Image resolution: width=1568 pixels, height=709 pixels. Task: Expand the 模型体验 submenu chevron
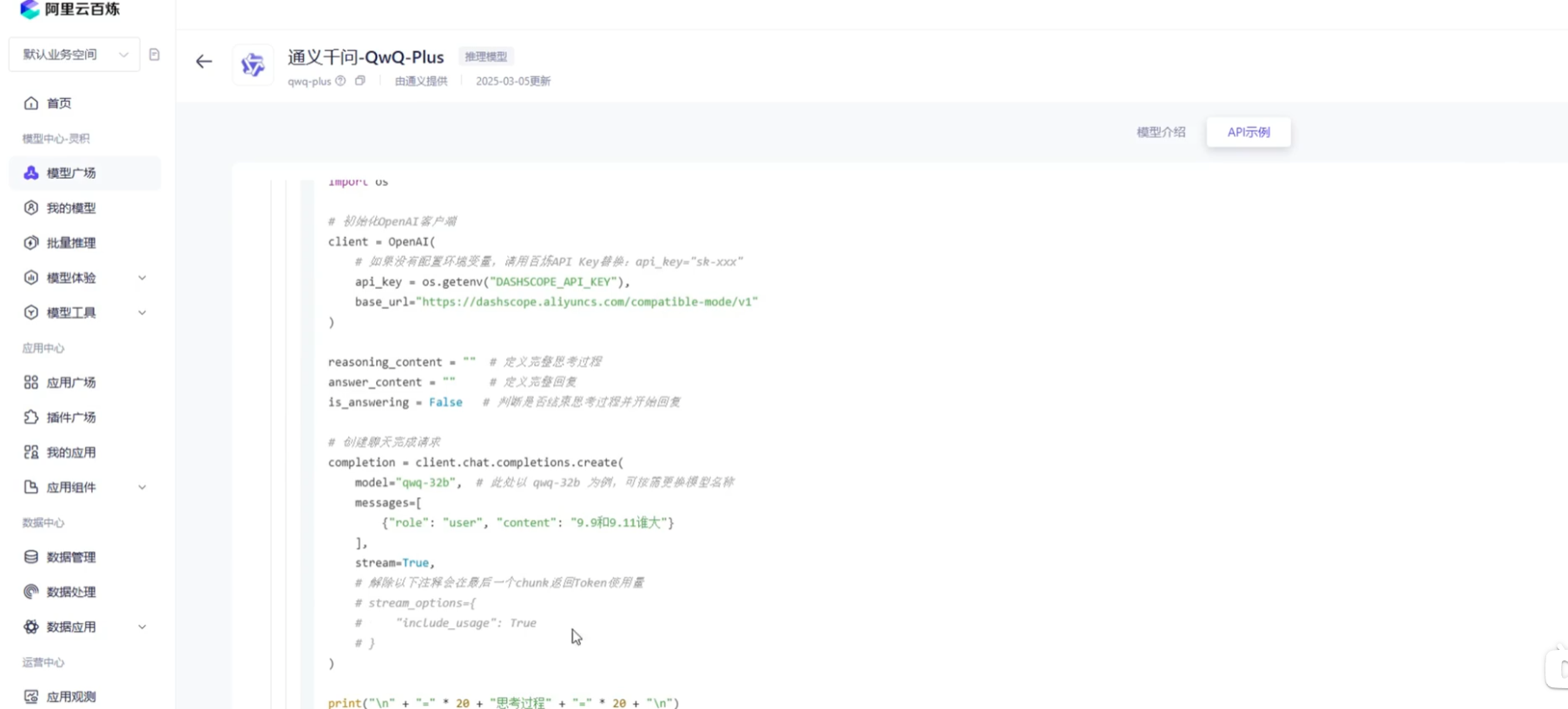[142, 278]
